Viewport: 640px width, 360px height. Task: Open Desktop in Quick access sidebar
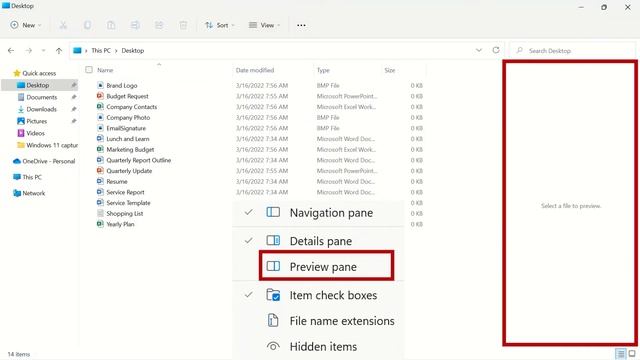click(40, 85)
